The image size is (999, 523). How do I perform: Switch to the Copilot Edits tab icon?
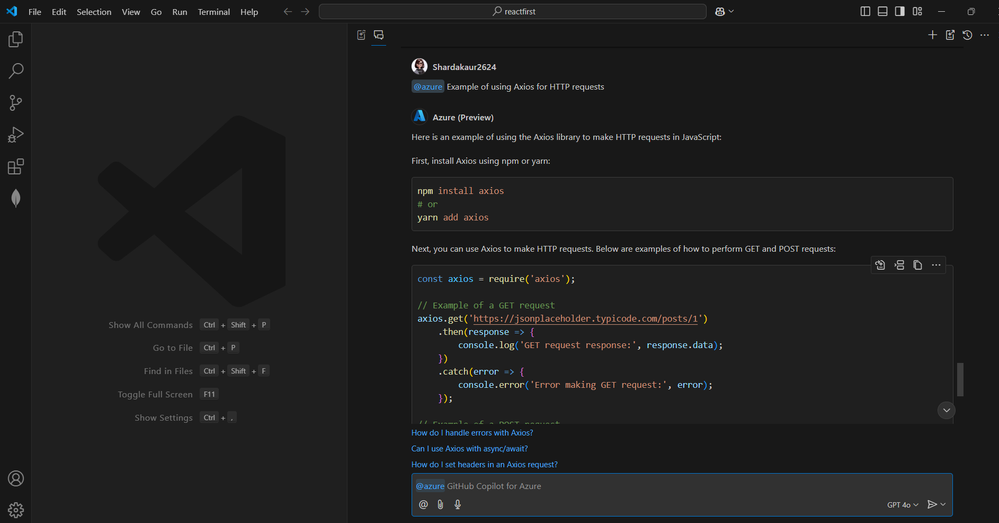point(361,35)
